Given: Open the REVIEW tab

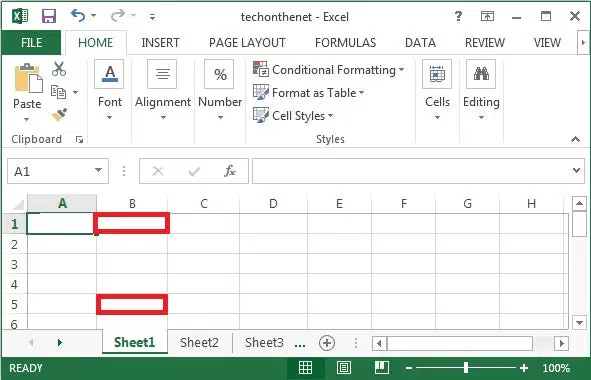Looking at the screenshot, I should [485, 43].
